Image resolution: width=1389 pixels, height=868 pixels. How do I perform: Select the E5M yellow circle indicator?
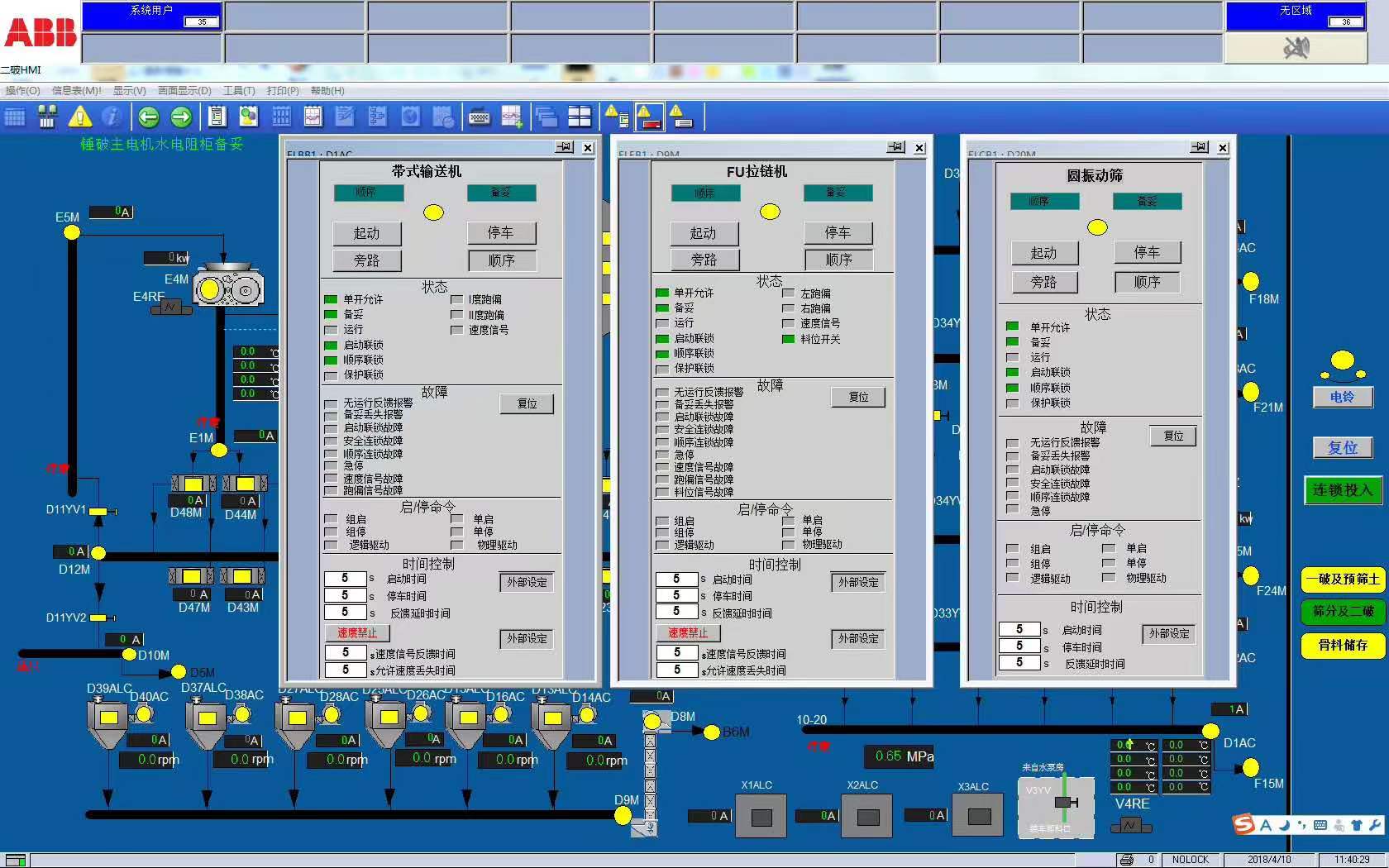(72, 232)
